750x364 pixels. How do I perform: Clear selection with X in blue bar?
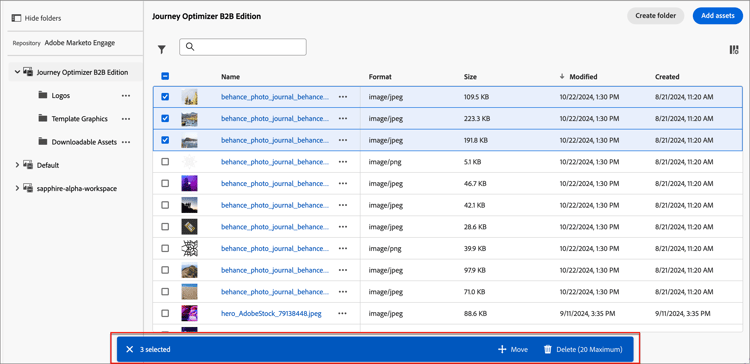click(129, 350)
